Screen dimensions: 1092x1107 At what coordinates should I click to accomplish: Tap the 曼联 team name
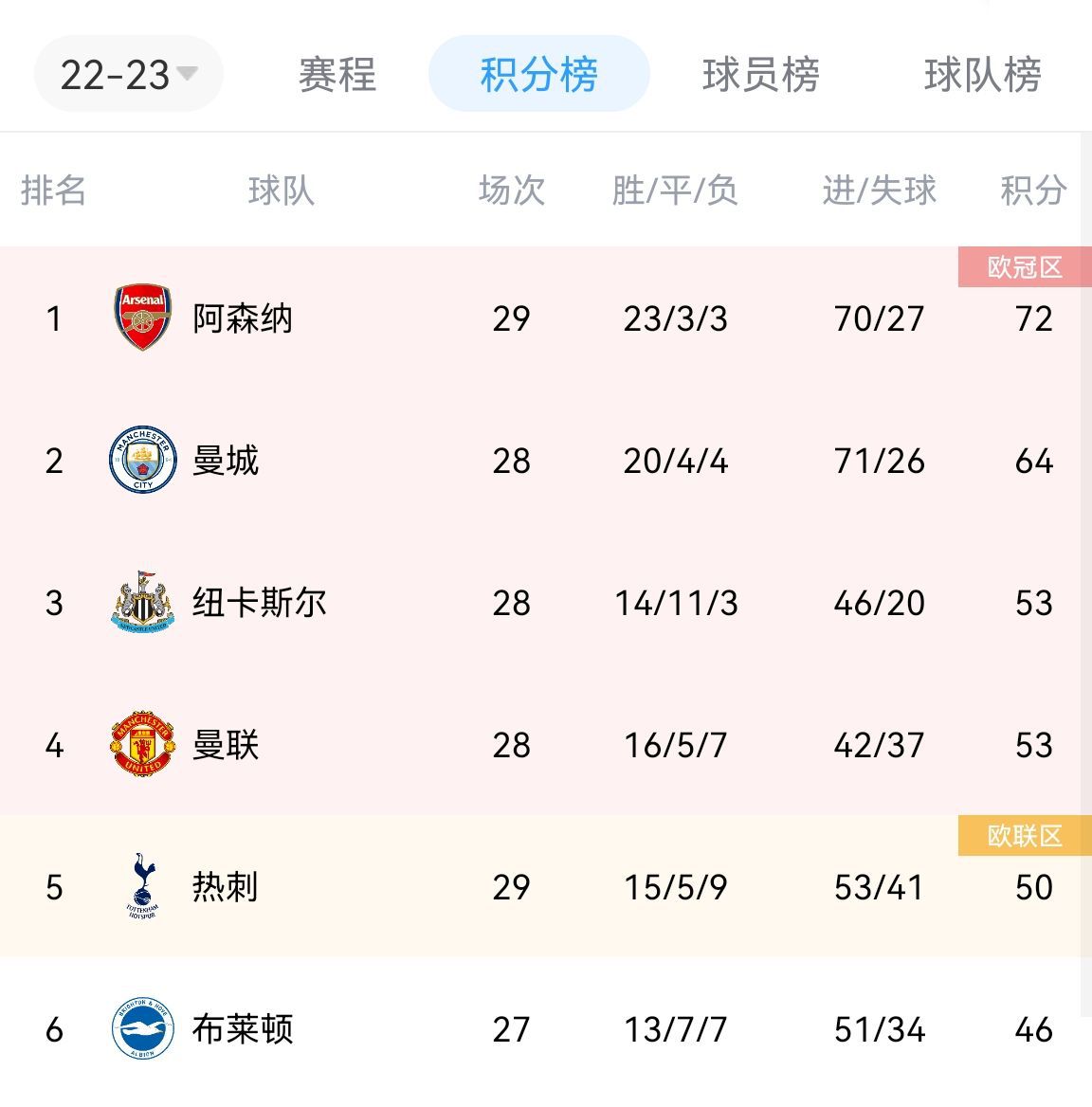click(226, 745)
